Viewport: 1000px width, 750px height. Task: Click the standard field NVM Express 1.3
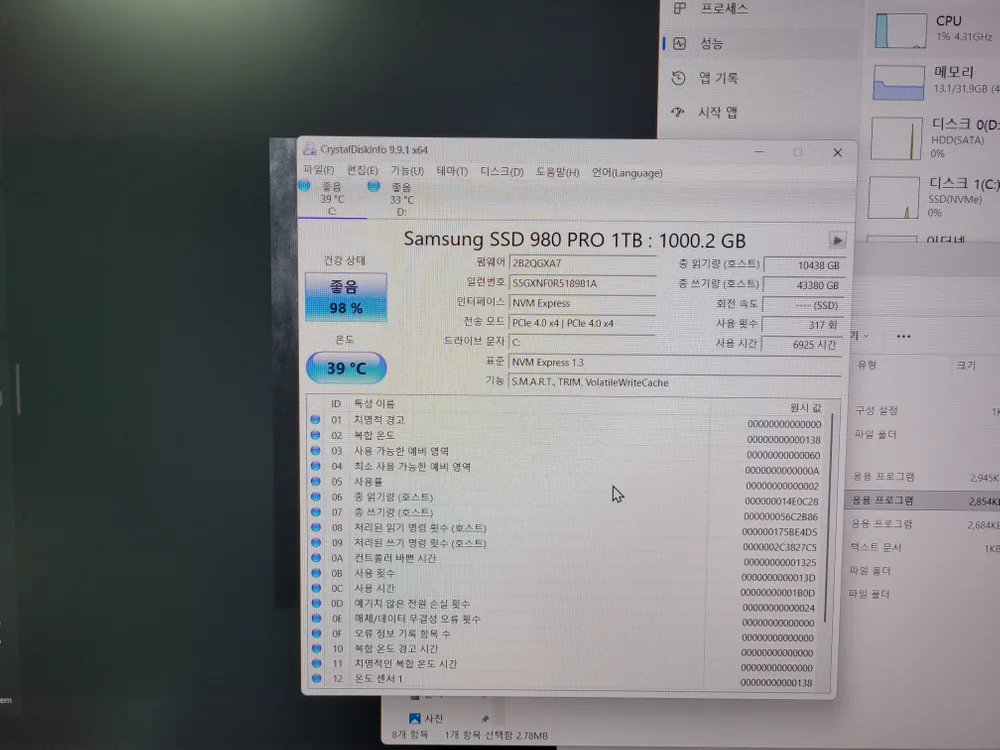click(675, 362)
